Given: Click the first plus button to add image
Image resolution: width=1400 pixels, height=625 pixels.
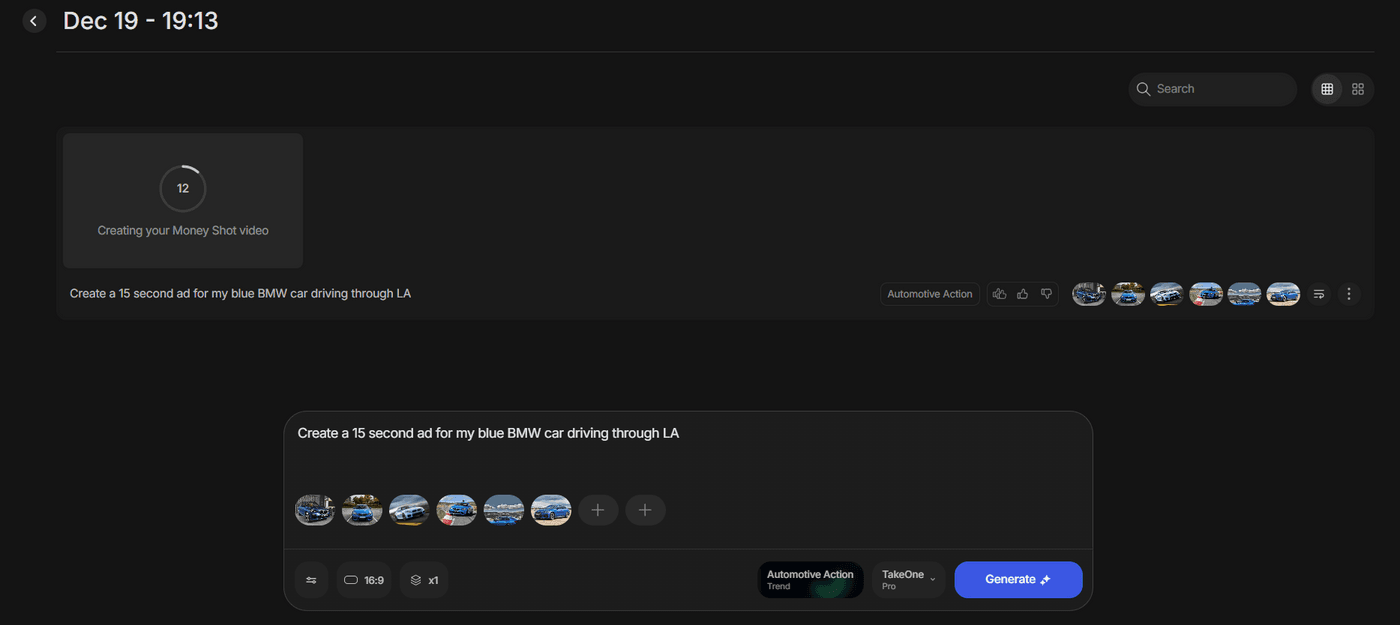Looking at the screenshot, I should coord(598,510).
